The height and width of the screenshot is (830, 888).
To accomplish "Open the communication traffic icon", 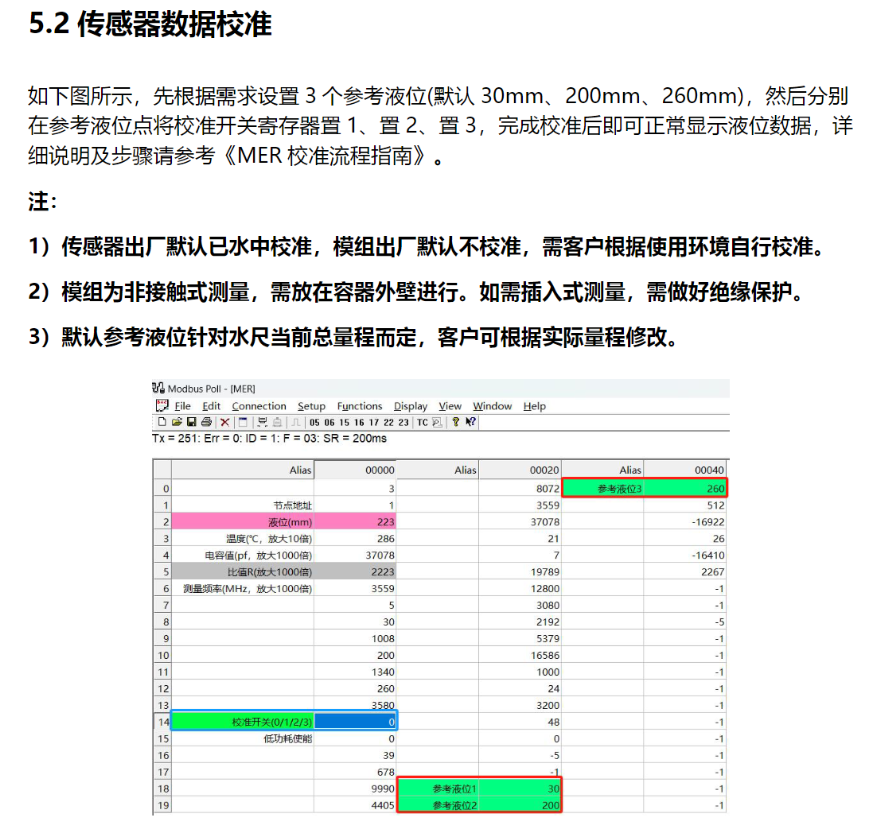I will (437, 422).
